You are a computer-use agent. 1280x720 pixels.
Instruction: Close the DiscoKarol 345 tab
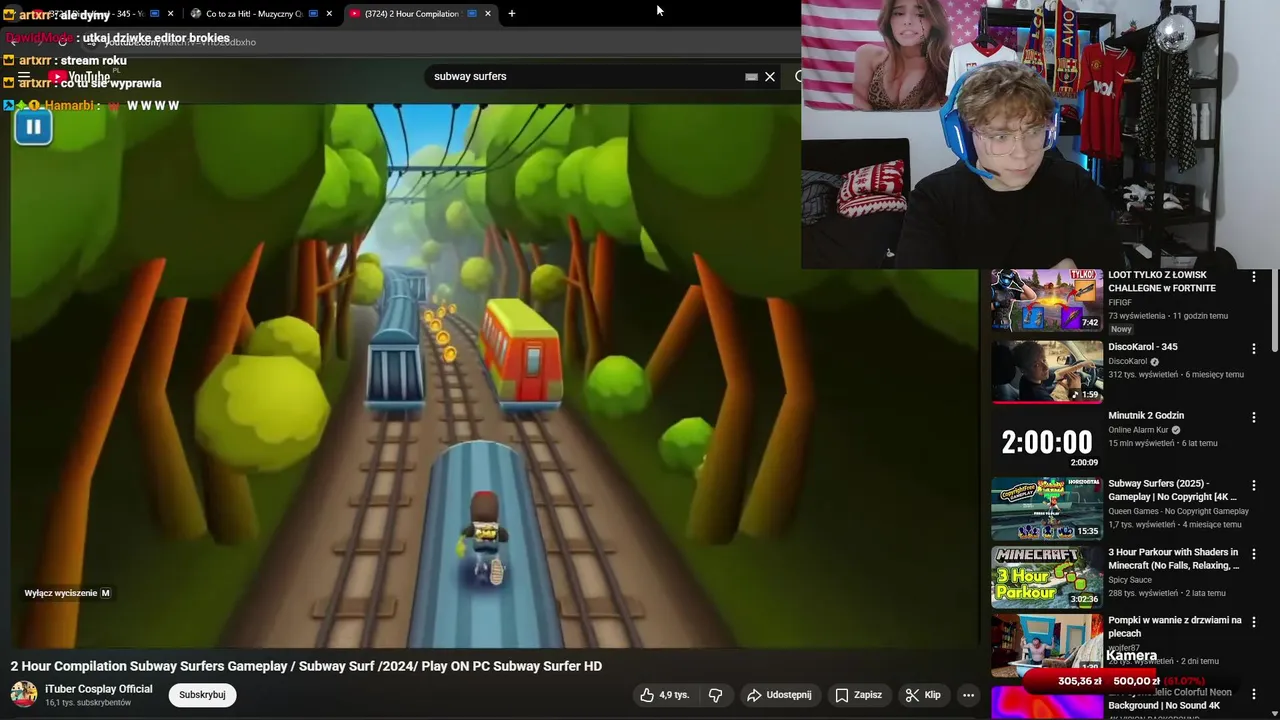(x=171, y=14)
